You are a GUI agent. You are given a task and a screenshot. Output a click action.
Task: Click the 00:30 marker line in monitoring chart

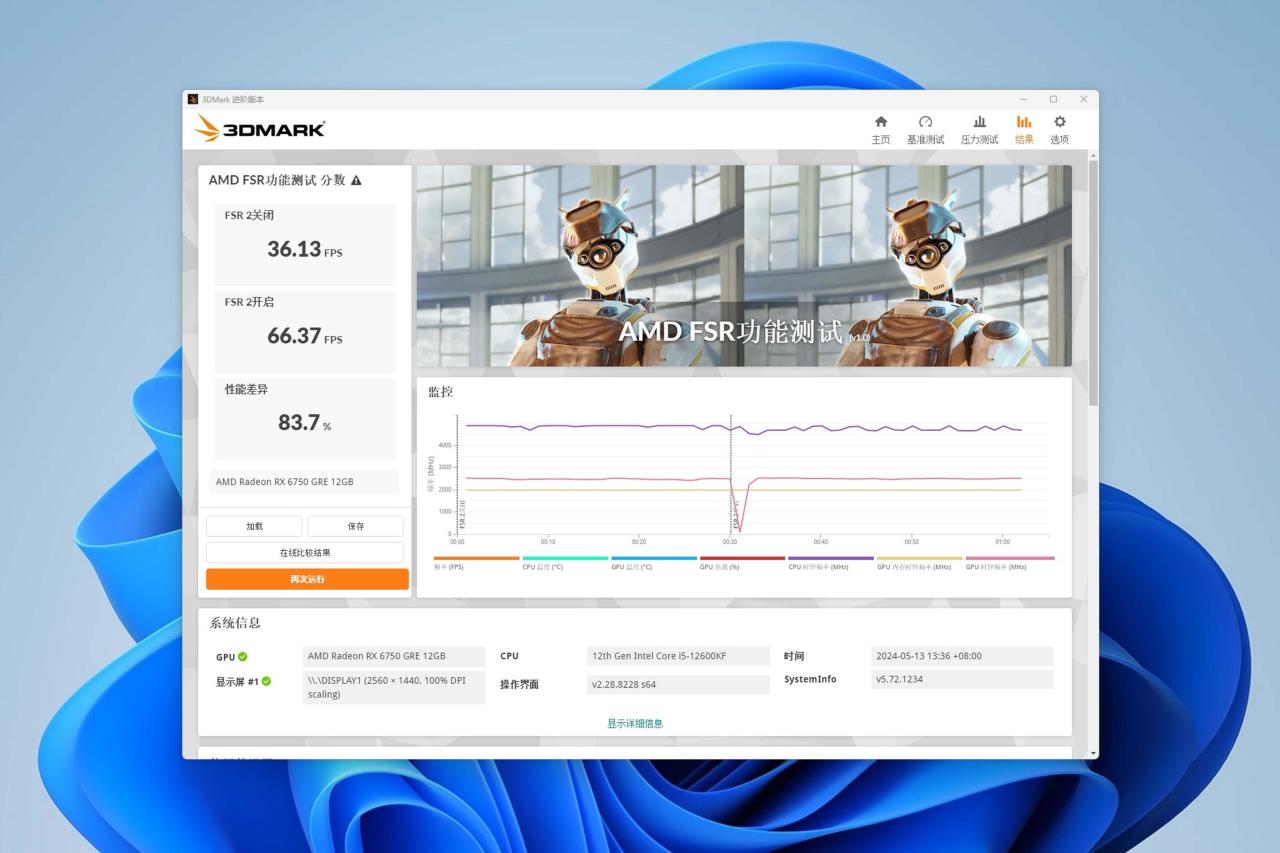[x=731, y=475]
